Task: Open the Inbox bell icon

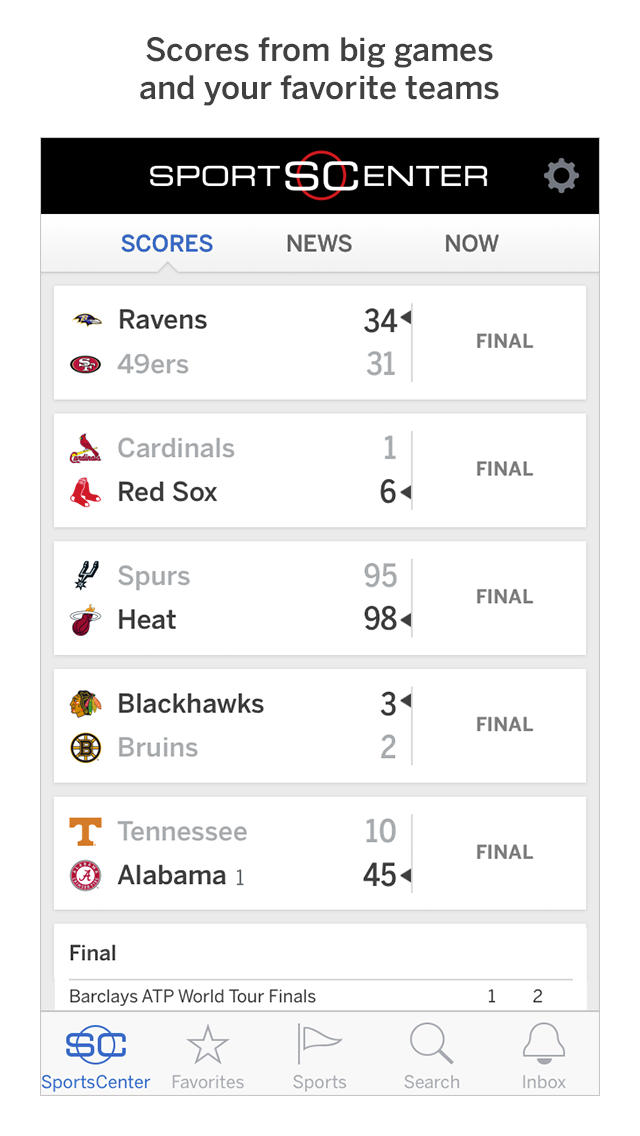Action: pyautogui.click(x=544, y=1045)
